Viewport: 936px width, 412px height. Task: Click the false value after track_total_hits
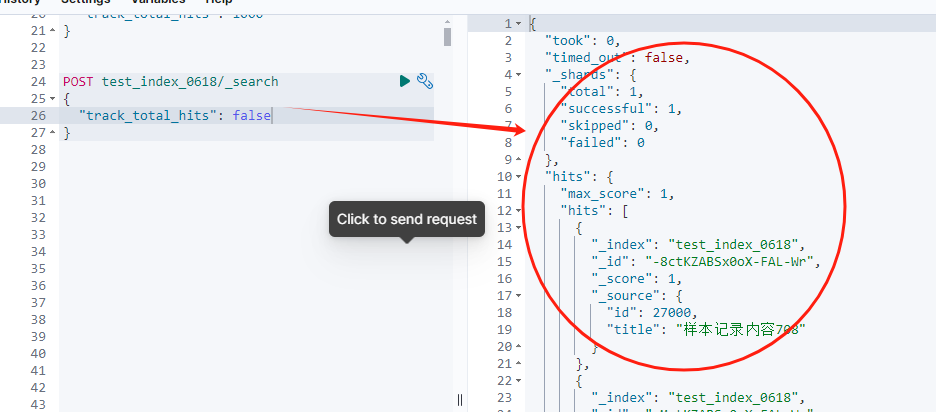click(251, 115)
